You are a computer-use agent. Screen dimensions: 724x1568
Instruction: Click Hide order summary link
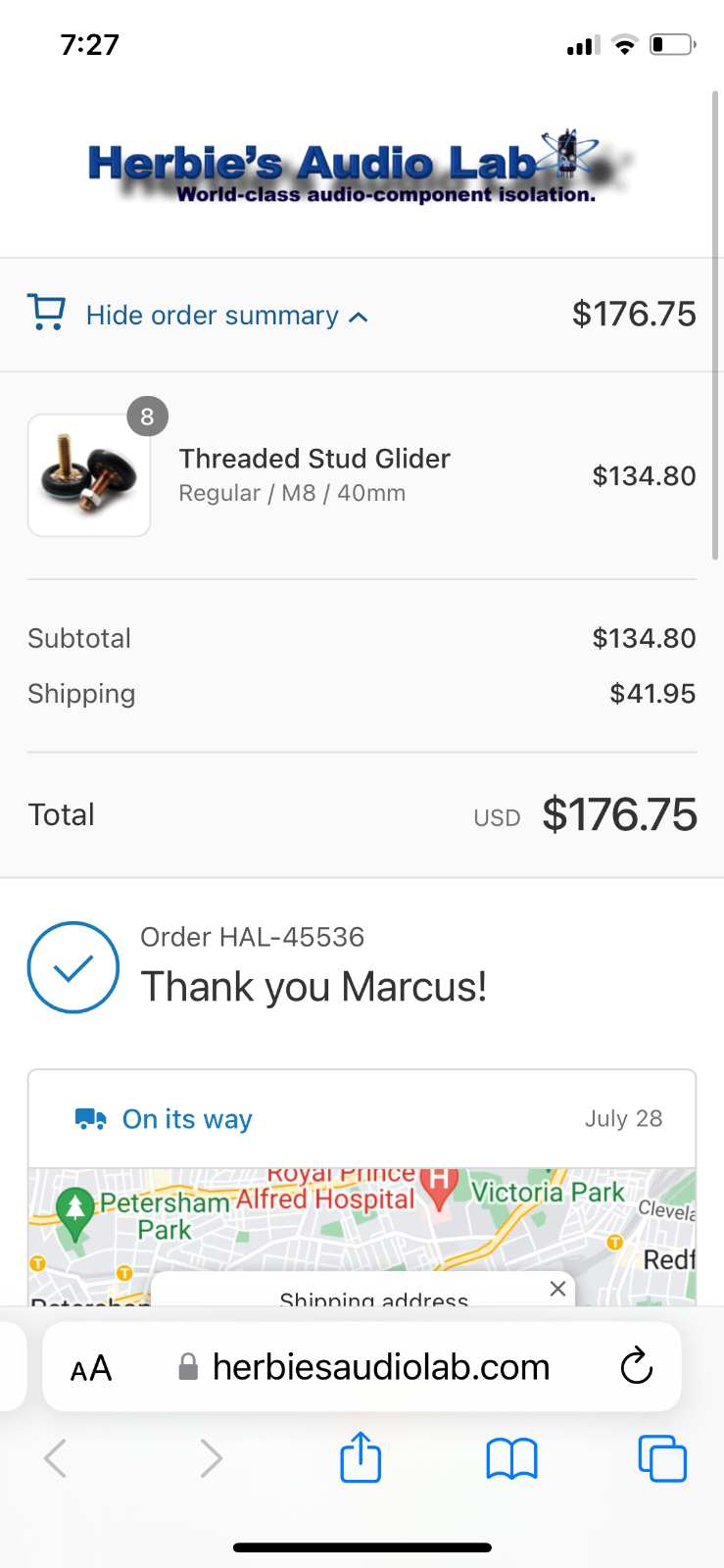[213, 316]
